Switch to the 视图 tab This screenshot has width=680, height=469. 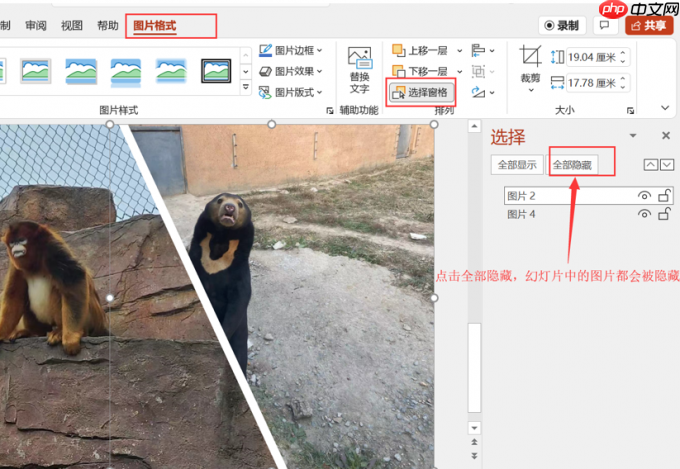(x=72, y=26)
